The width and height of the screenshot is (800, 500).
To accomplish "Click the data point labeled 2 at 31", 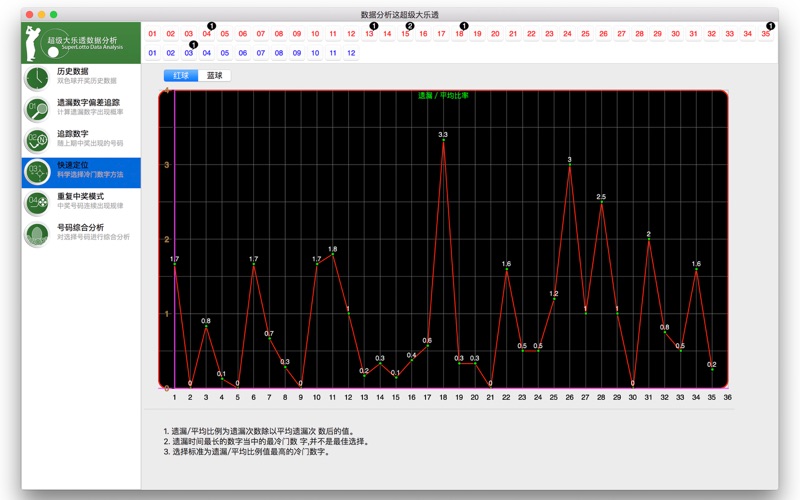I will pyautogui.click(x=649, y=239).
